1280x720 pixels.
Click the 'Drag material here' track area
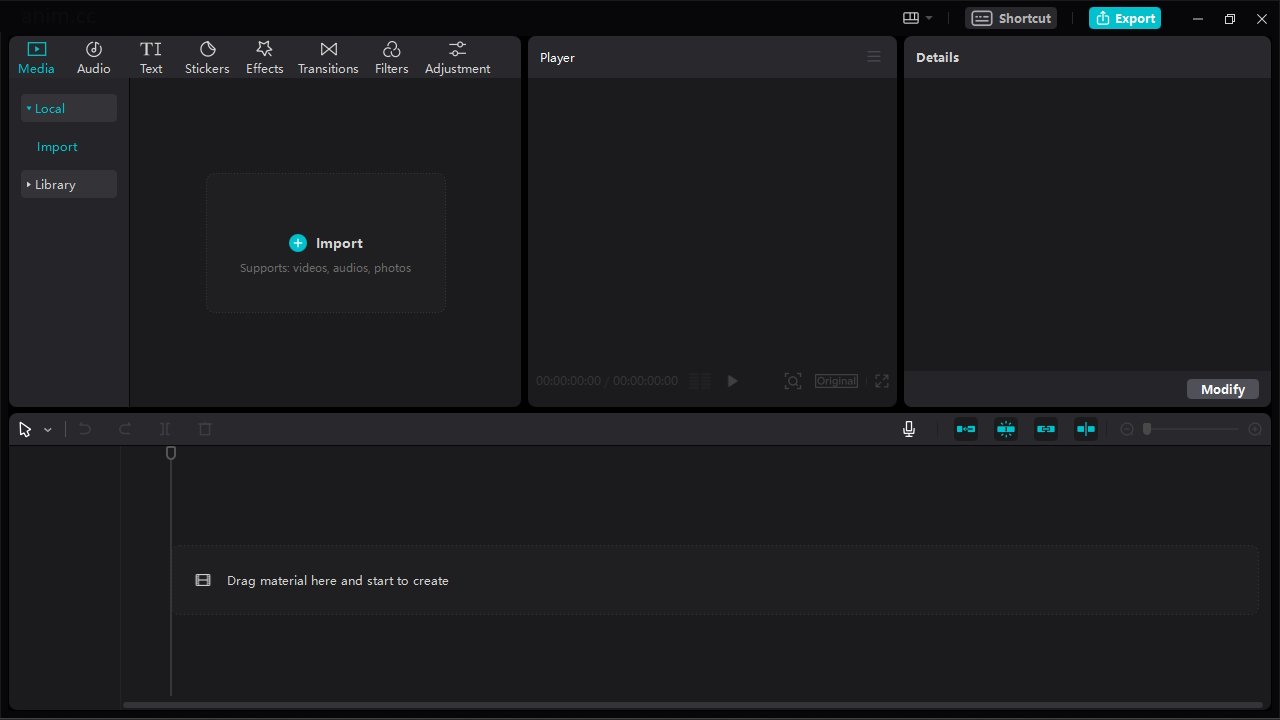[715, 580]
